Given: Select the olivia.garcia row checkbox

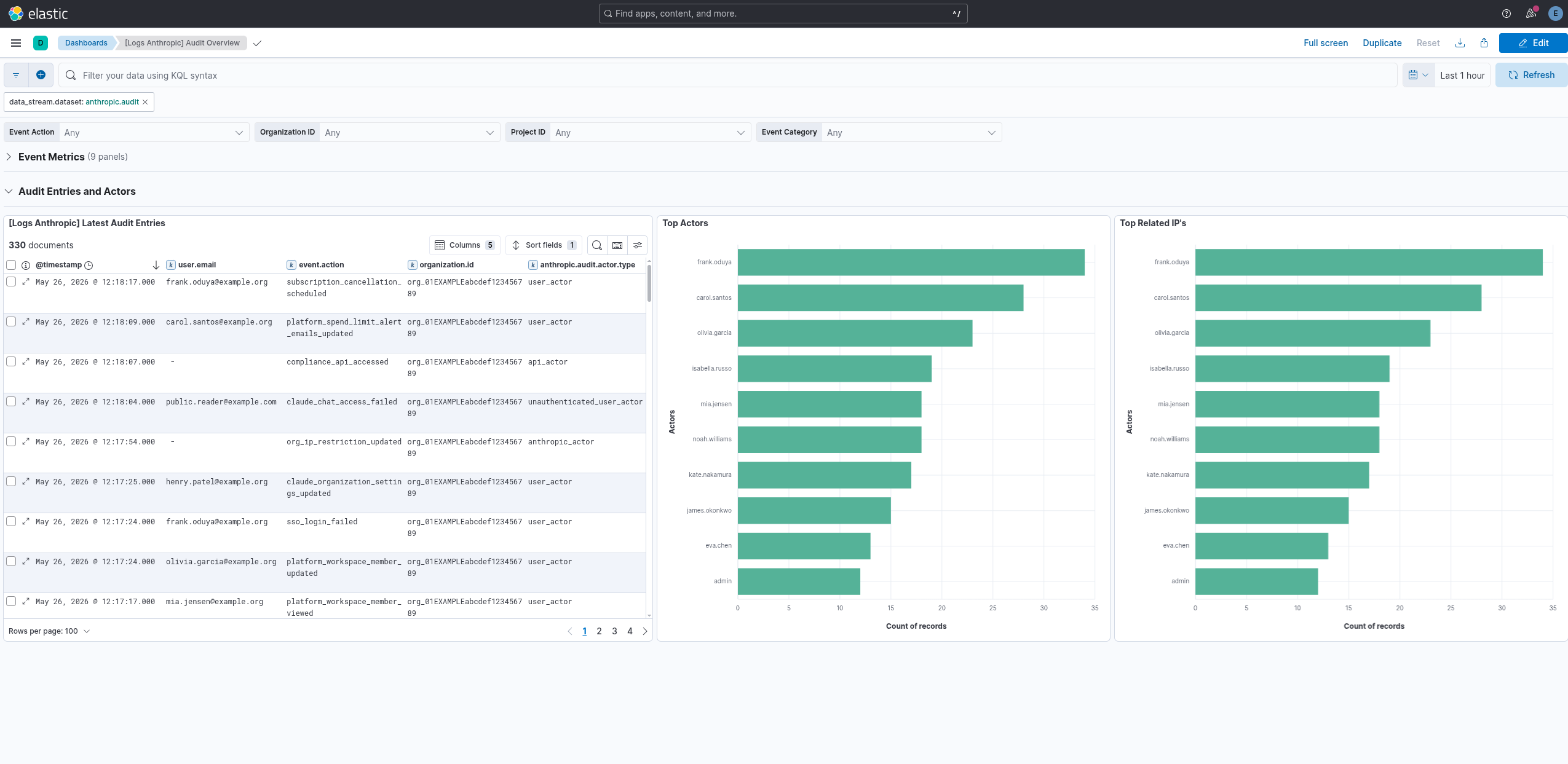Looking at the screenshot, I should (x=11, y=561).
